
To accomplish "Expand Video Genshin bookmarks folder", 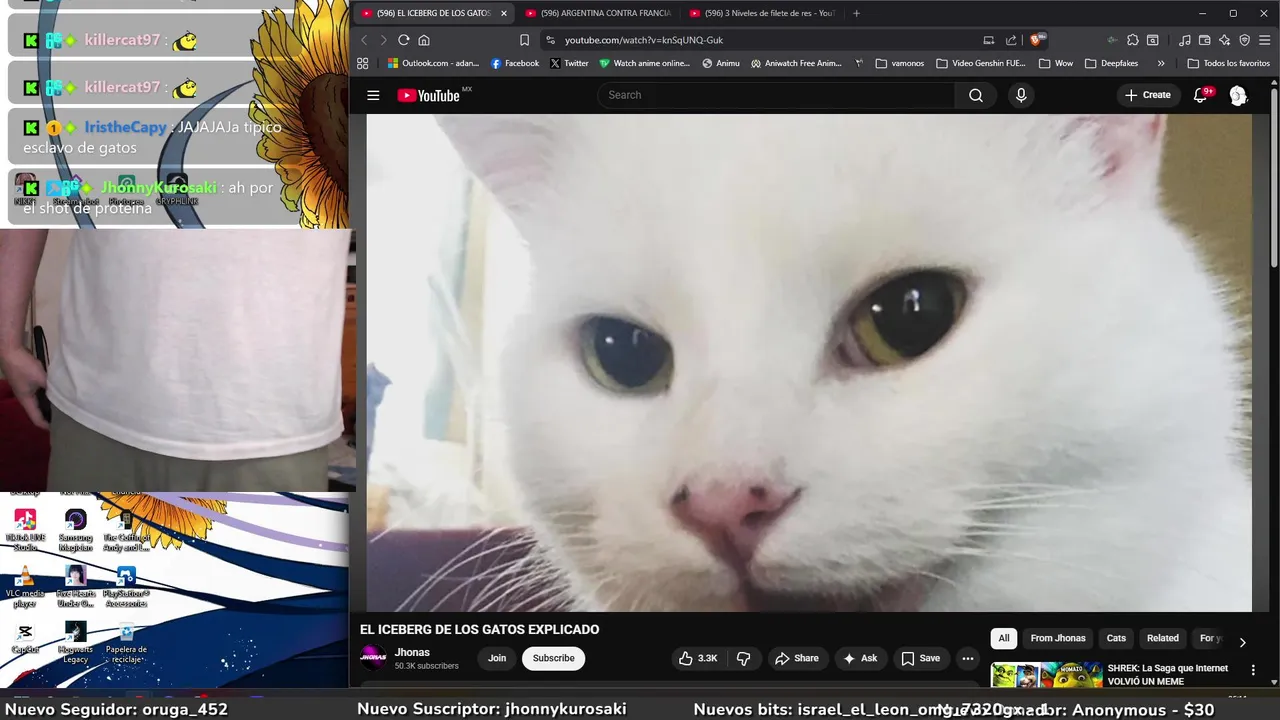I will coord(981,63).
